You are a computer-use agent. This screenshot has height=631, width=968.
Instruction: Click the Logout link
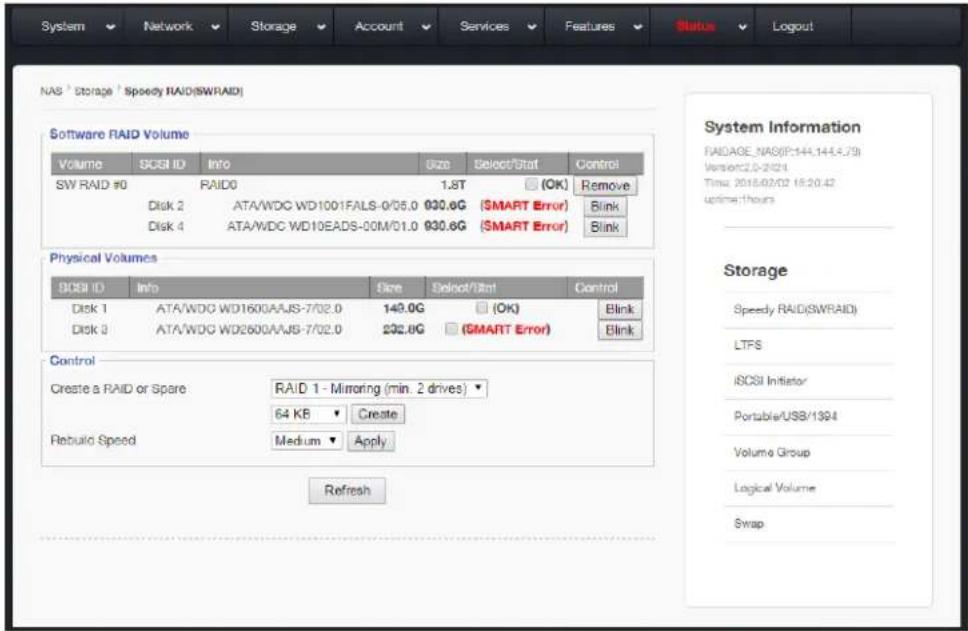792,27
